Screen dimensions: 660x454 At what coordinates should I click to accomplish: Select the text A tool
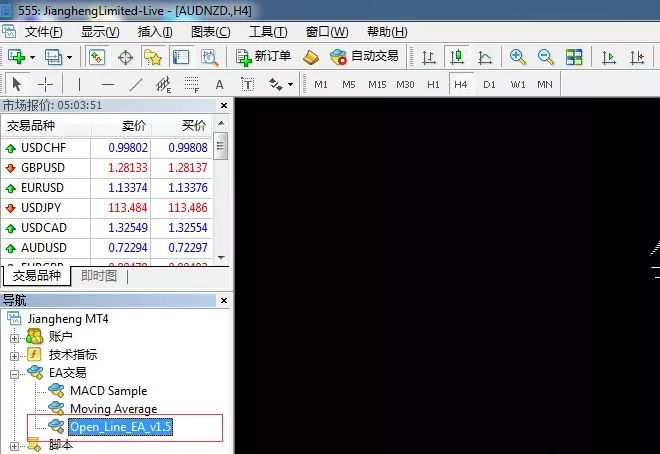pos(219,85)
